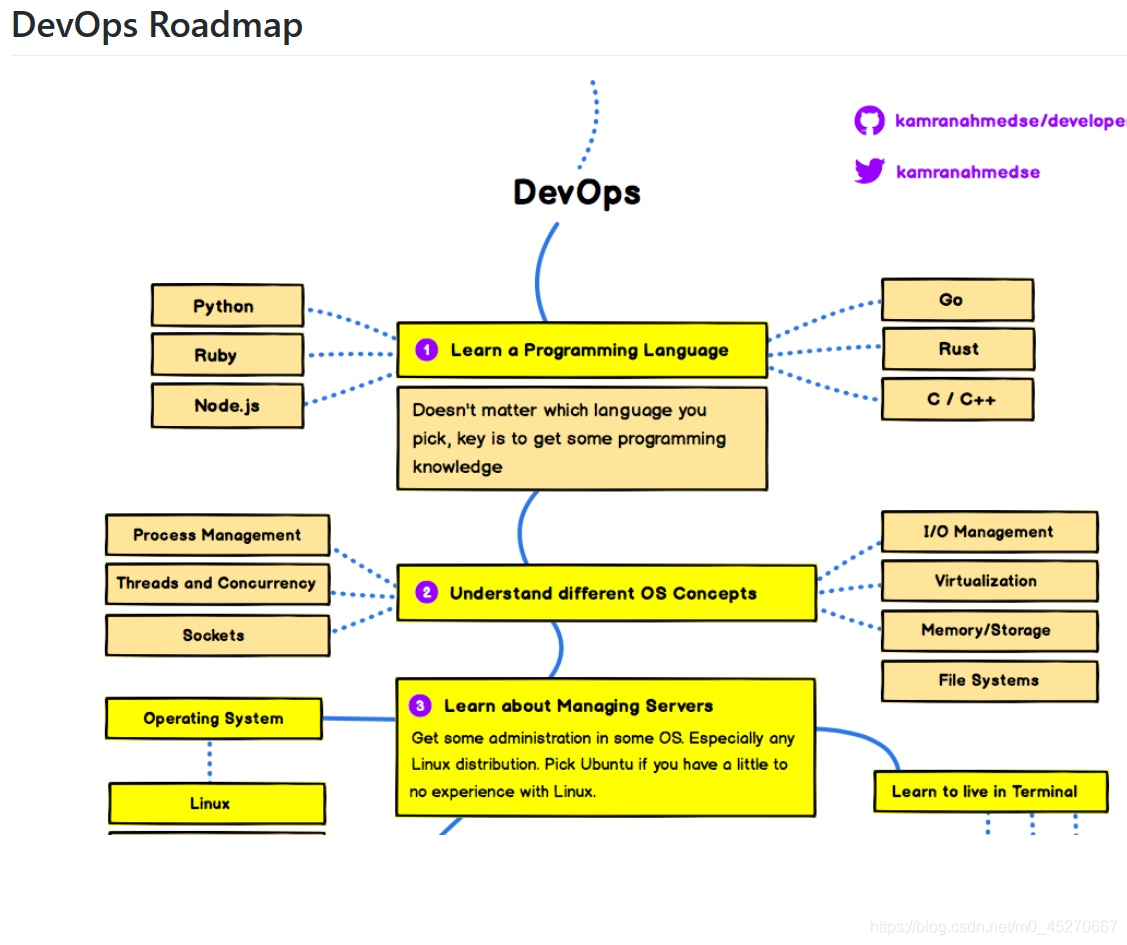Click Learn a Programming Language step

[582, 350]
